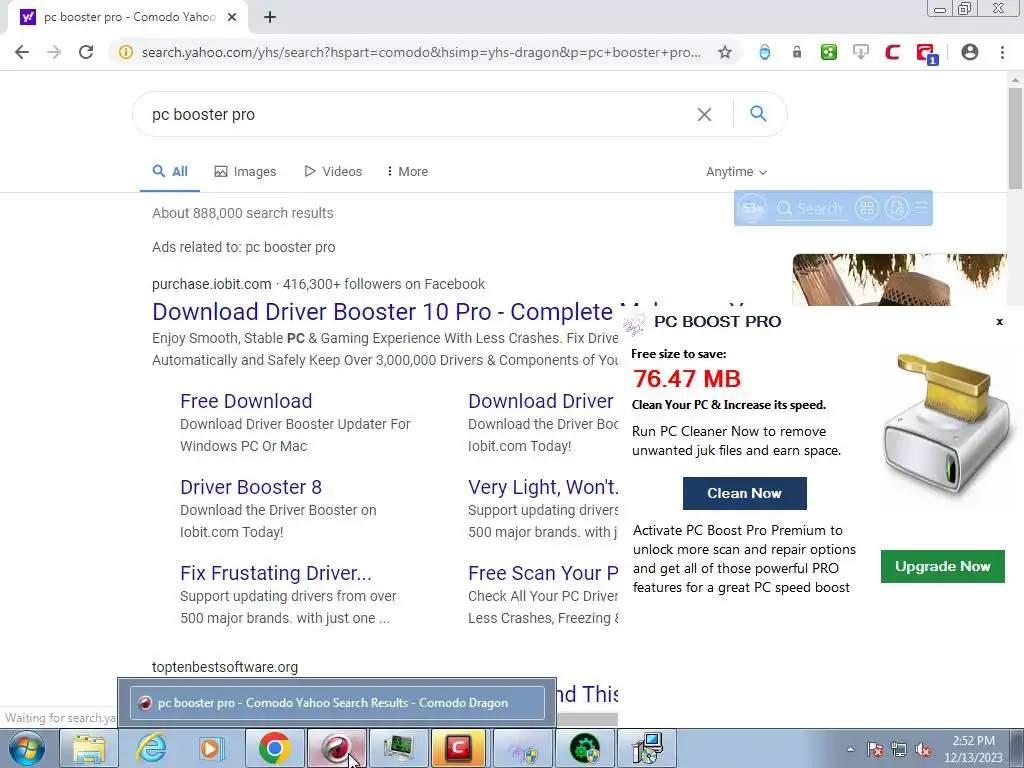Click the grid icon in floating toolbar
1024x768 pixels.
tap(867, 208)
